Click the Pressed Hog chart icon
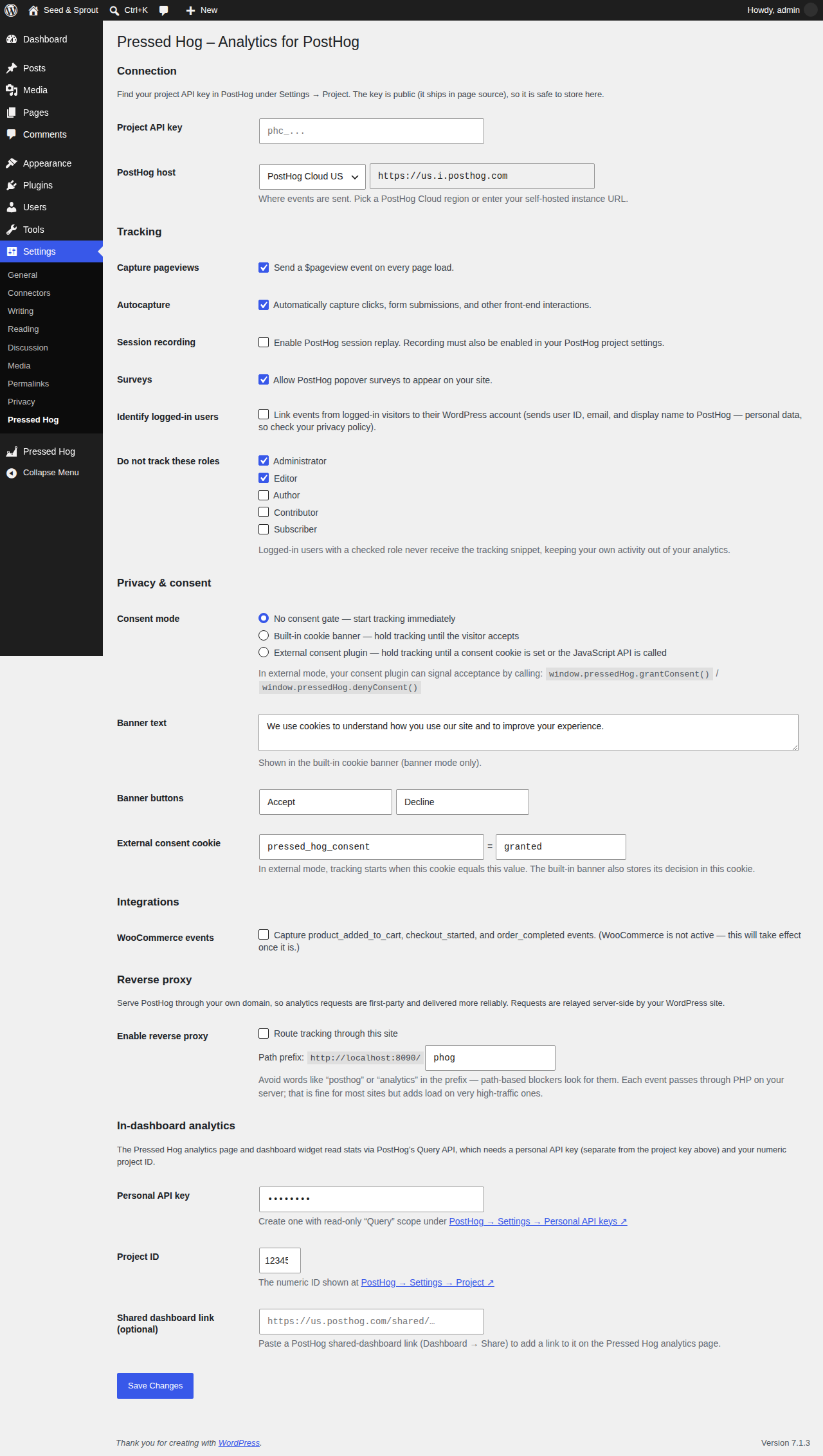The width and height of the screenshot is (823, 1456). coord(12,451)
